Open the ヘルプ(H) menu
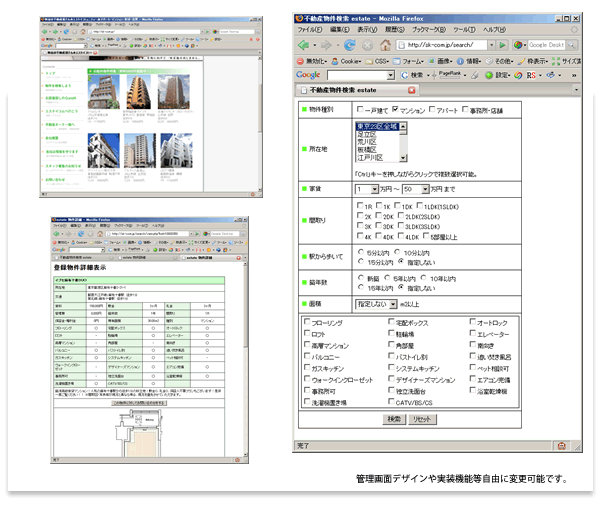The width and height of the screenshot is (601, 507). pyautogui.click(x=494, y=30)
